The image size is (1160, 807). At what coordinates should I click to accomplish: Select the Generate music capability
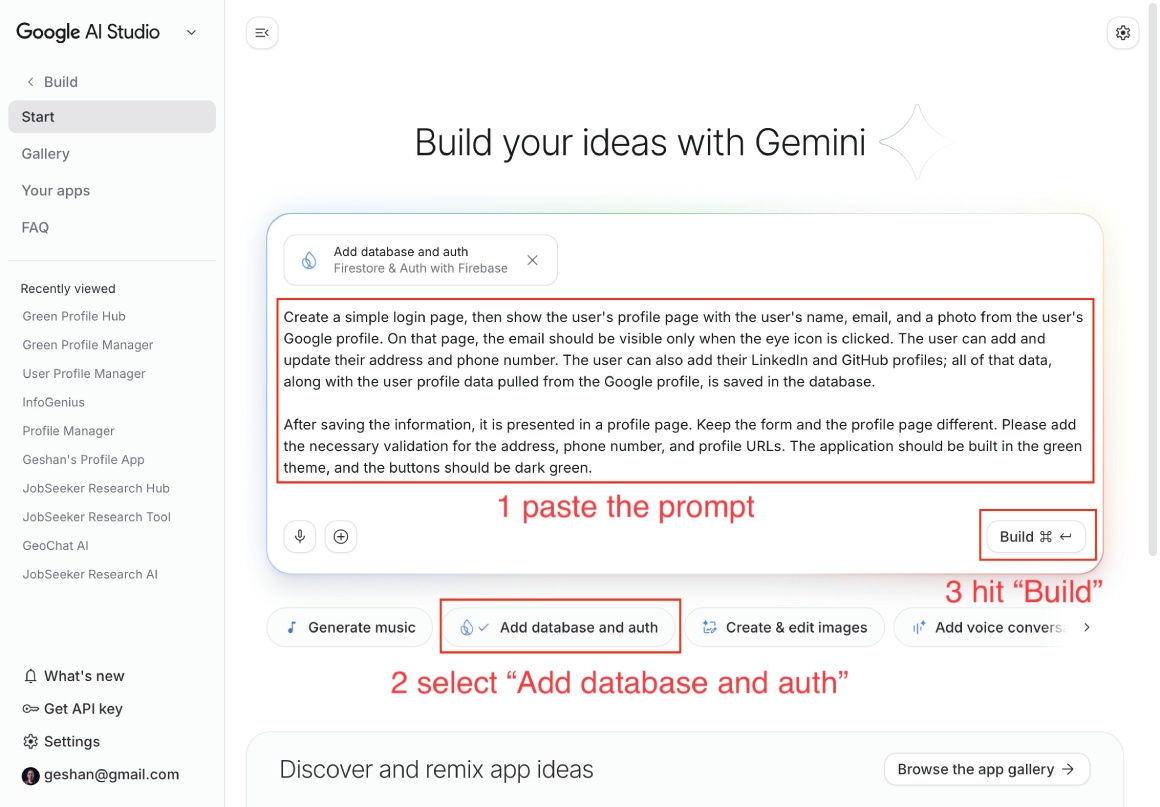(349, 627)
